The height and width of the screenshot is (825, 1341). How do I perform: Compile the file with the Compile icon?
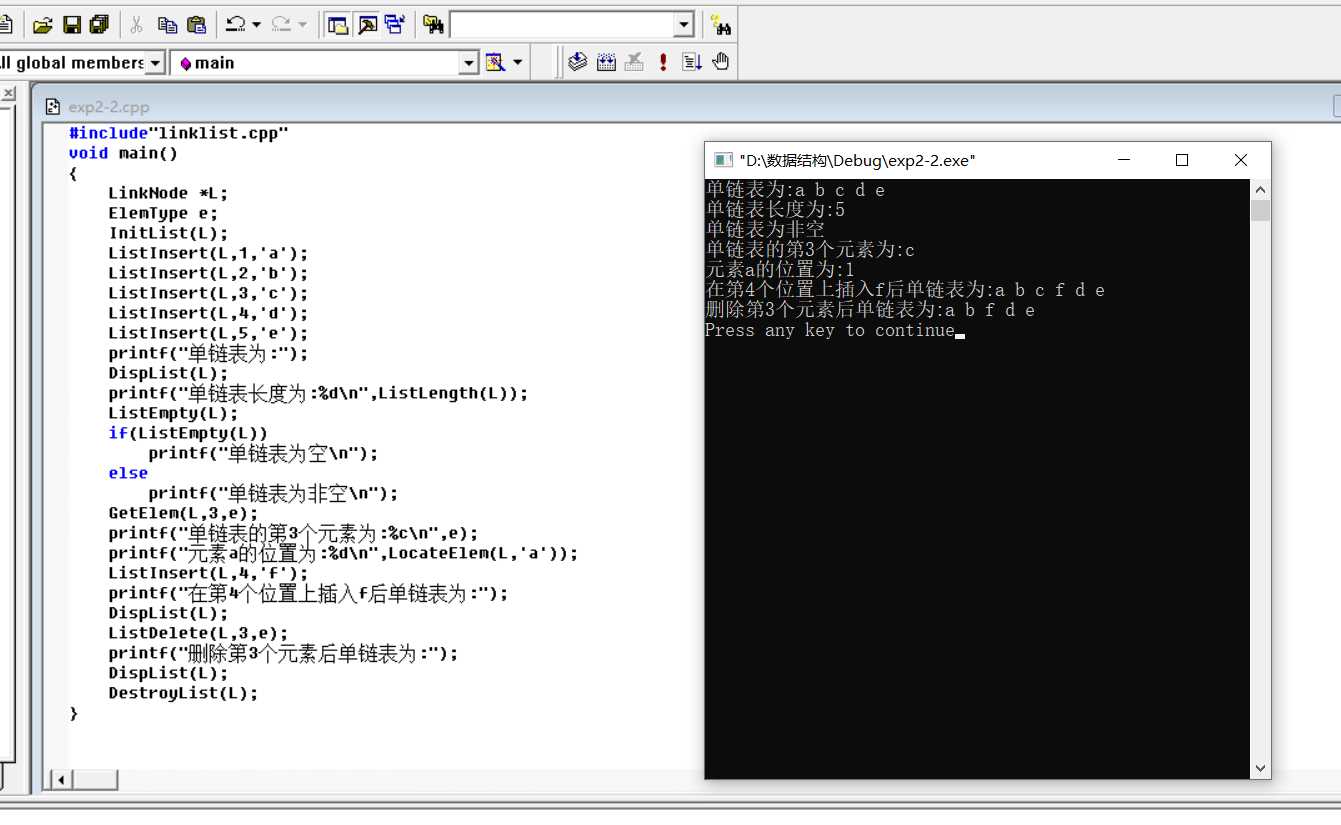[x=577, y=62]
